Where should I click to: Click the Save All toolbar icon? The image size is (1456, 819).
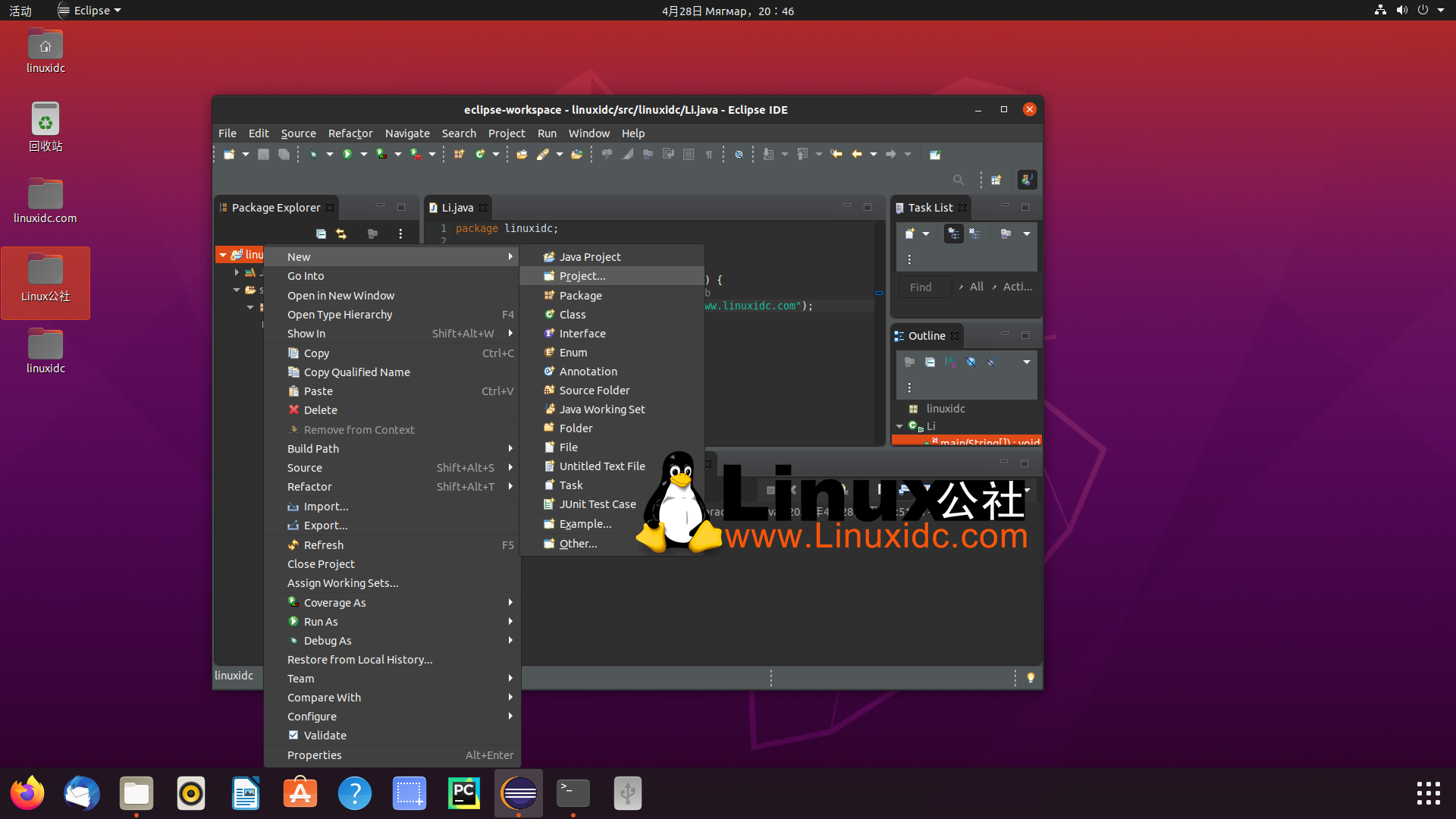(x=284, y=155)
